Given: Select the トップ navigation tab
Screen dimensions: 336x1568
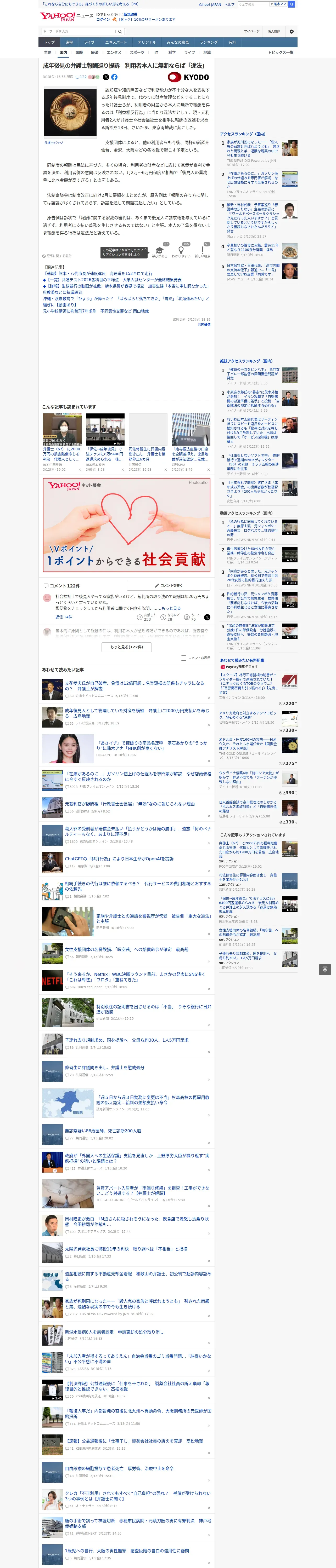Looking at the screenshot, I should click(49, 42).
